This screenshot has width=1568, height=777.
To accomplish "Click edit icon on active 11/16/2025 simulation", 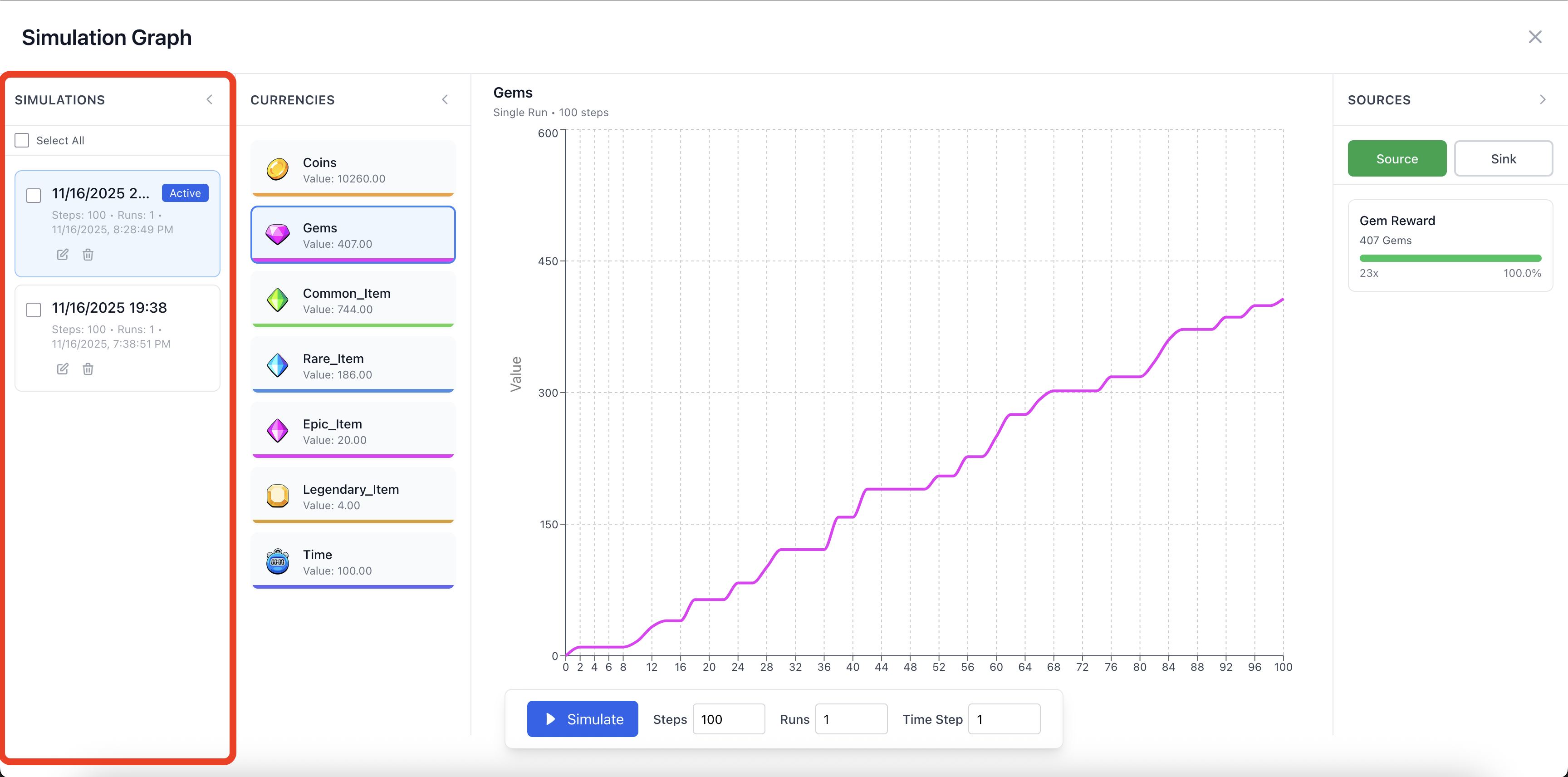I will click(63, 255).
